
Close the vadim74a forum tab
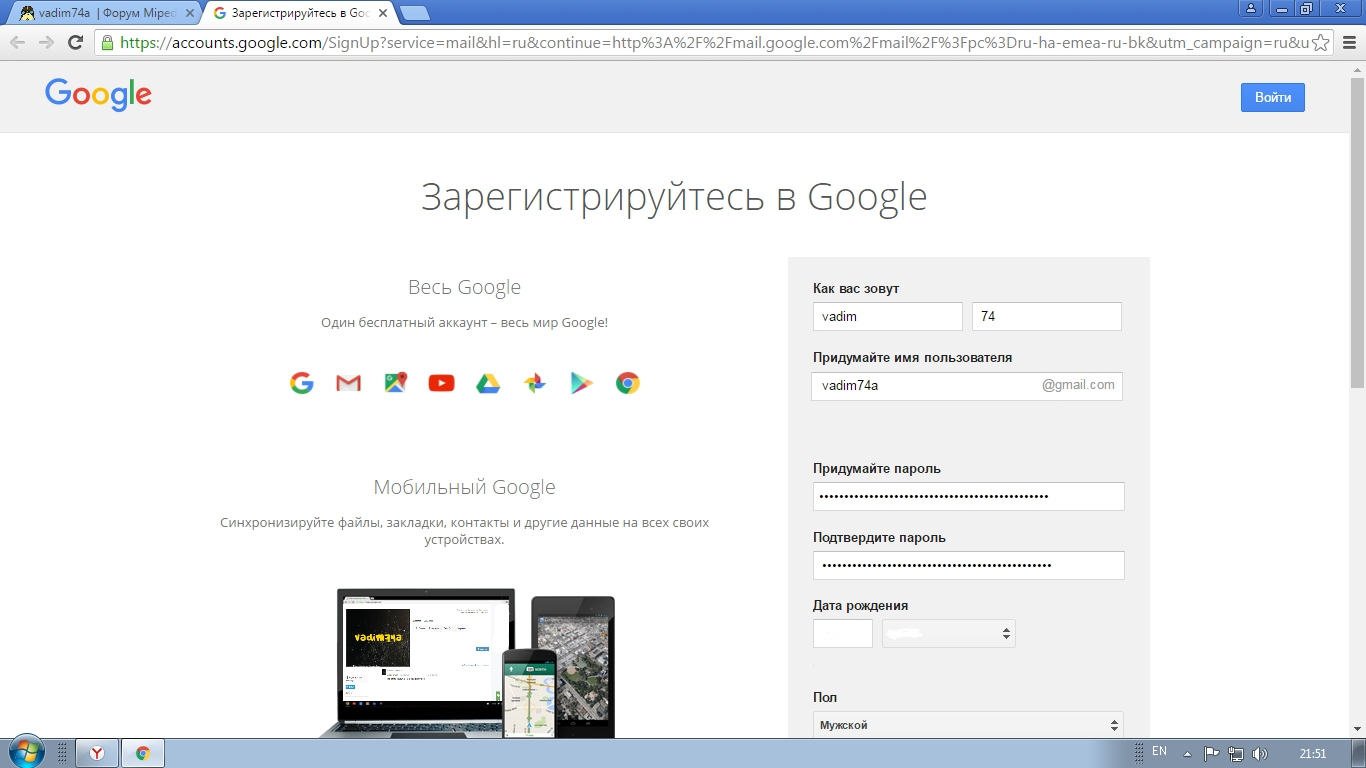click(189, 13)
